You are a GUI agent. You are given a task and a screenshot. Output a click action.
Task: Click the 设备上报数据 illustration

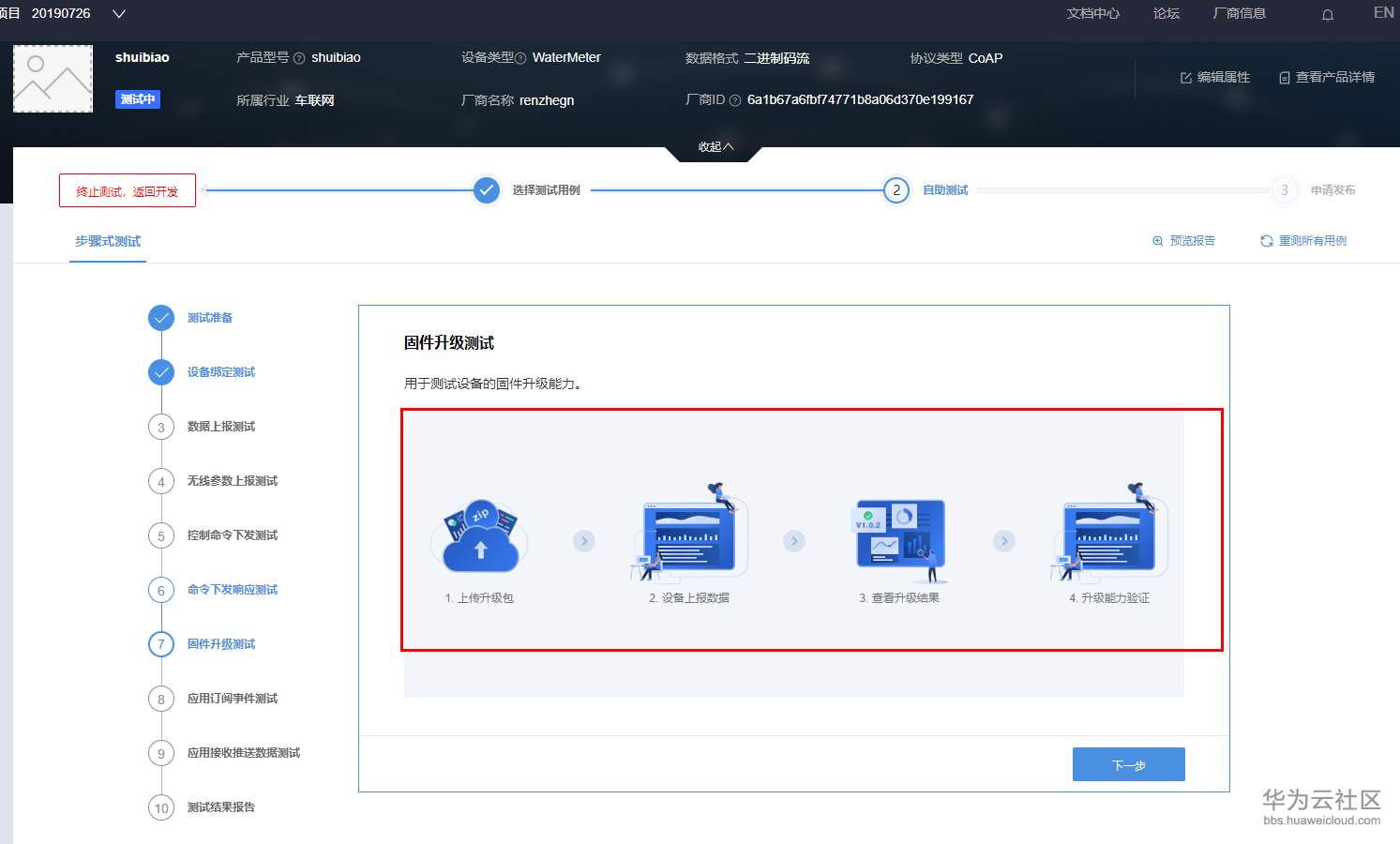point(688,533)
